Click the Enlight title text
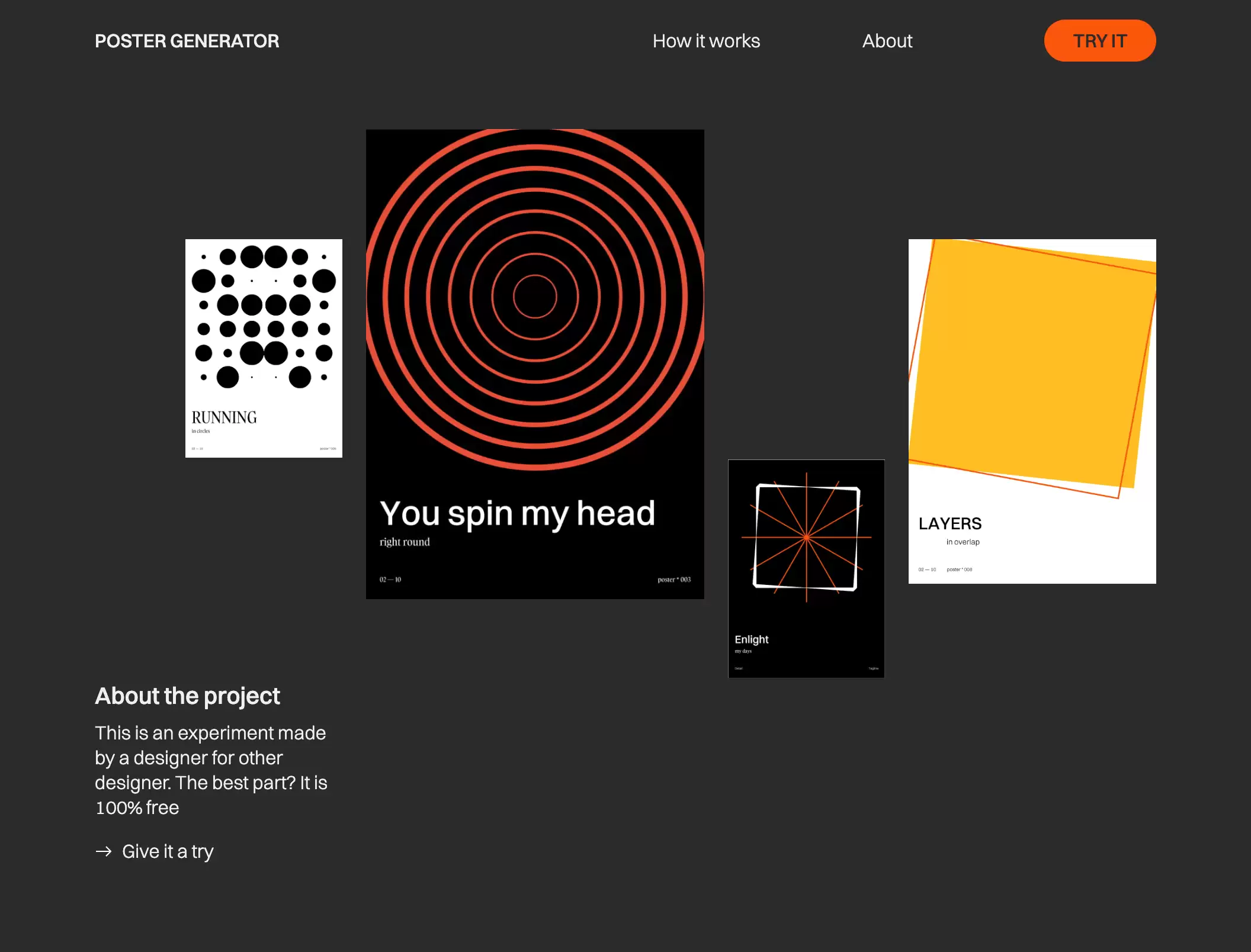Screen dimensions: 1251x952 pos(751,639)
